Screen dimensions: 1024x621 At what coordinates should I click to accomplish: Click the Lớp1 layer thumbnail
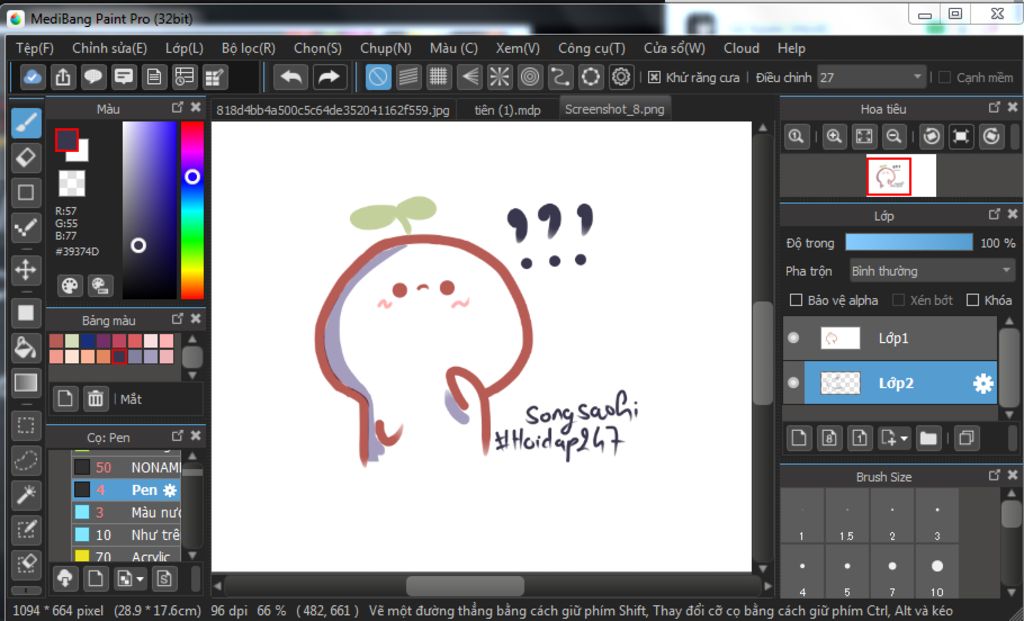point(840,338)
